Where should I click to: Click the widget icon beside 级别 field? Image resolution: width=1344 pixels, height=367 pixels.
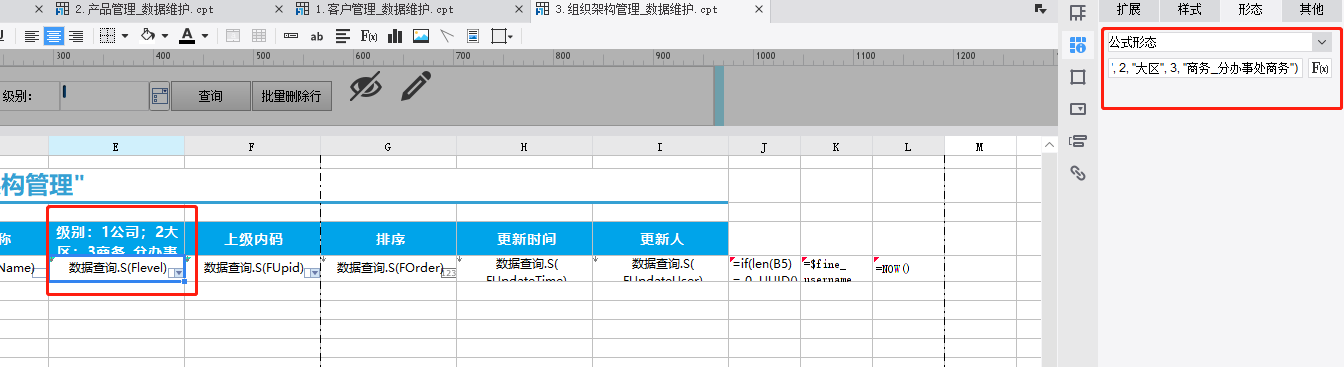160,96
